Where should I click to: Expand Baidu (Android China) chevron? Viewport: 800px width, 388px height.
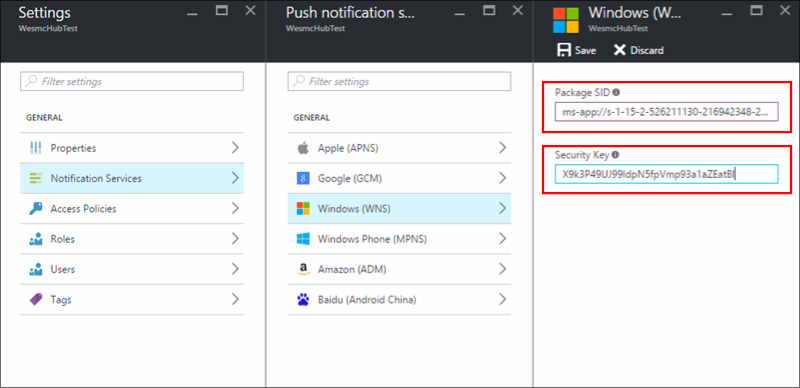coord(503,299)
